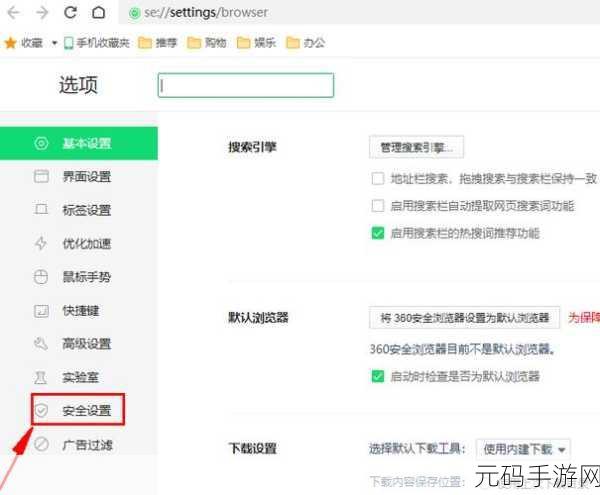Viewport: 600px width, 495px height.
Task: Expand the arrow next to 收藏
Action: 54,43
